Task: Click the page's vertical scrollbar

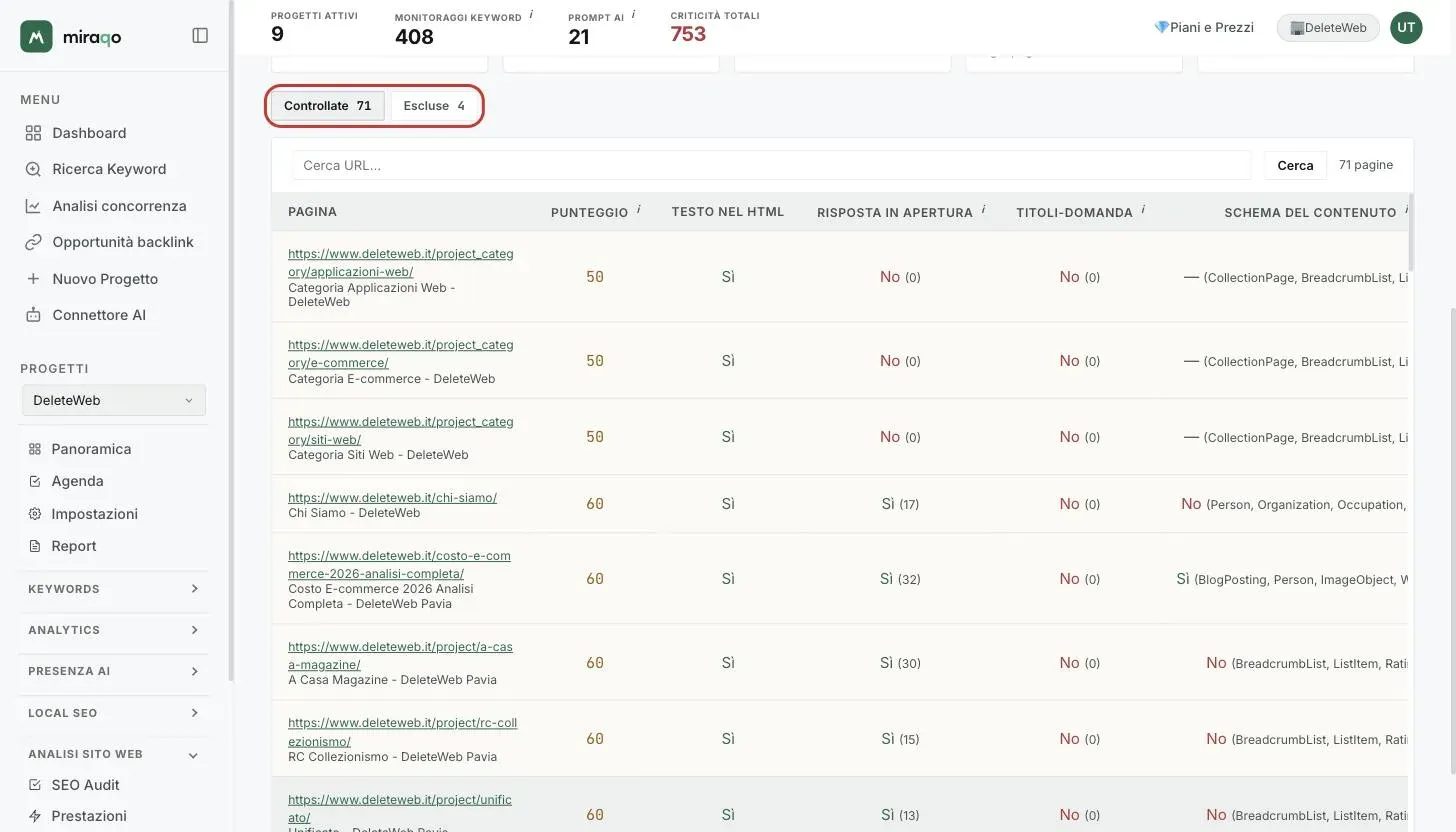Action: coord(1452,540)
